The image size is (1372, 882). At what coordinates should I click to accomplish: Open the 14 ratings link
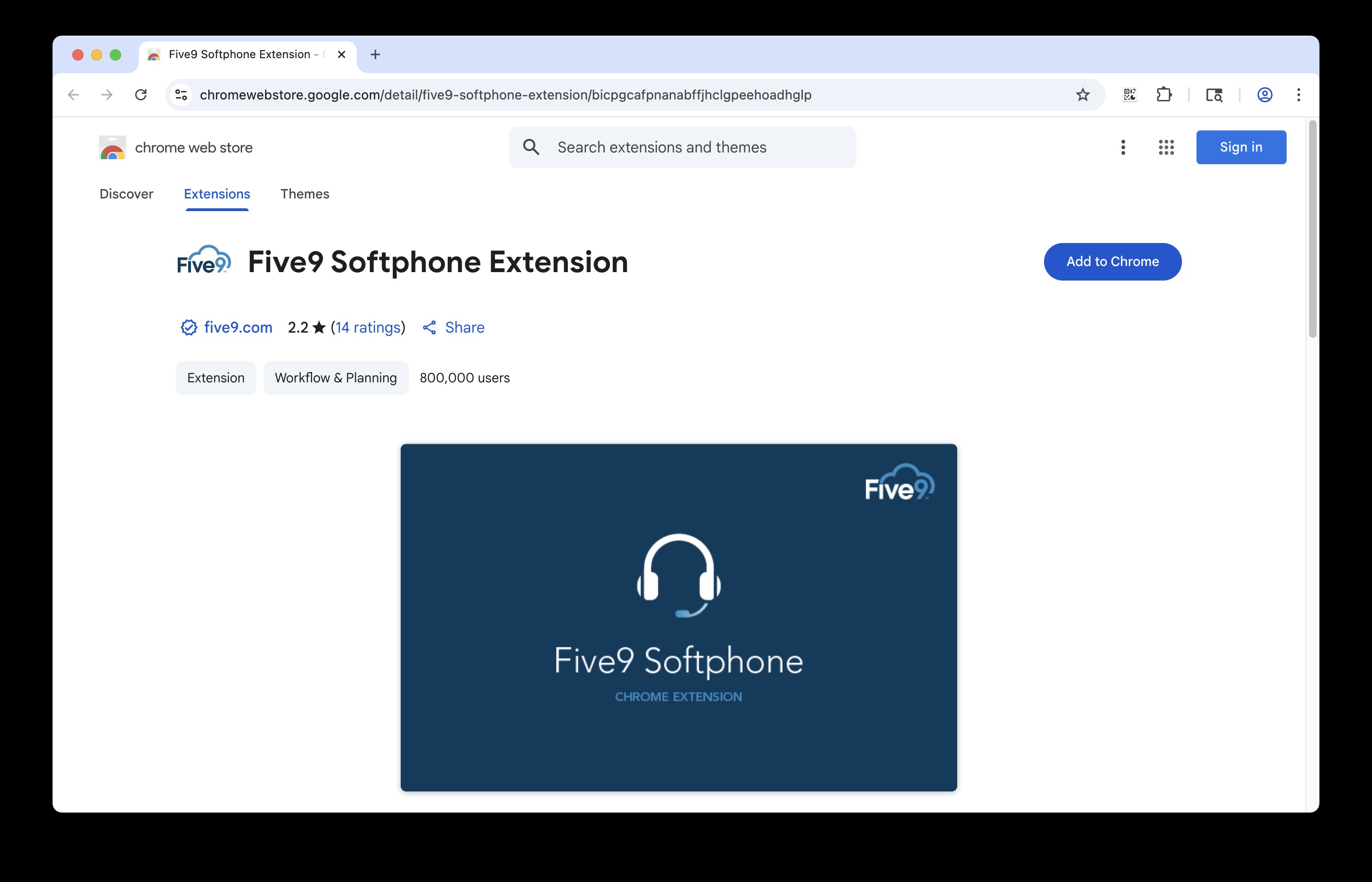click(x=368, y=327)
